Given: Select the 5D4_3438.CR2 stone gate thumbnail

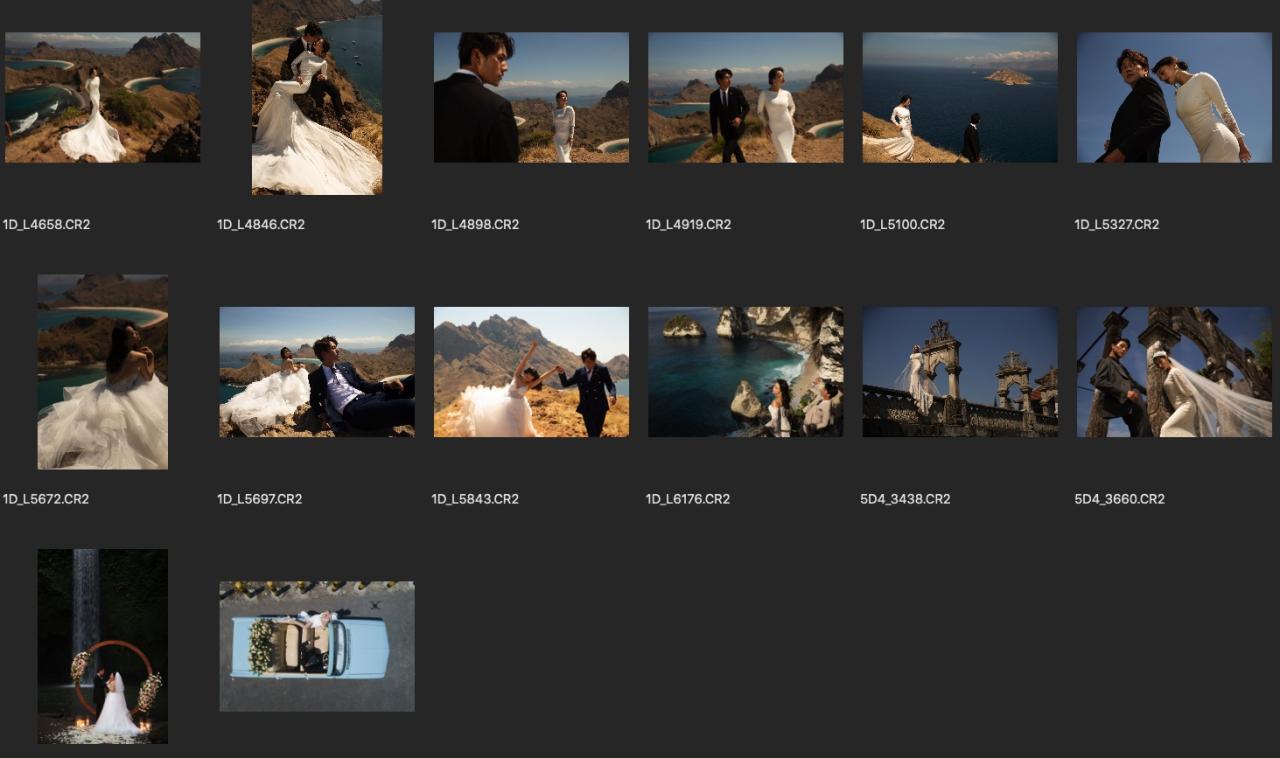Looking at the screenshot, I should pyautogui.click(x=959, y=372).
